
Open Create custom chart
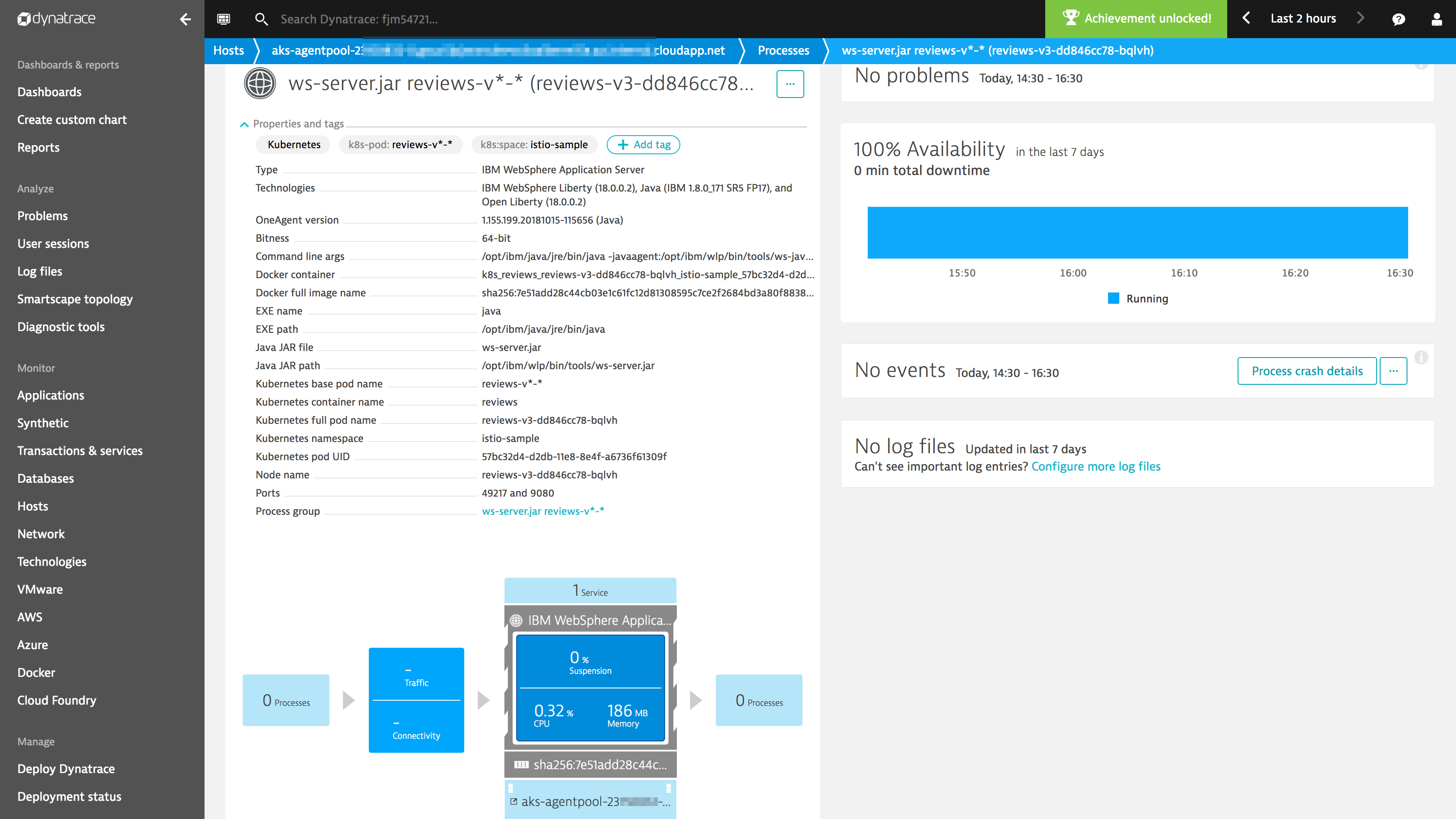point(72,120)
